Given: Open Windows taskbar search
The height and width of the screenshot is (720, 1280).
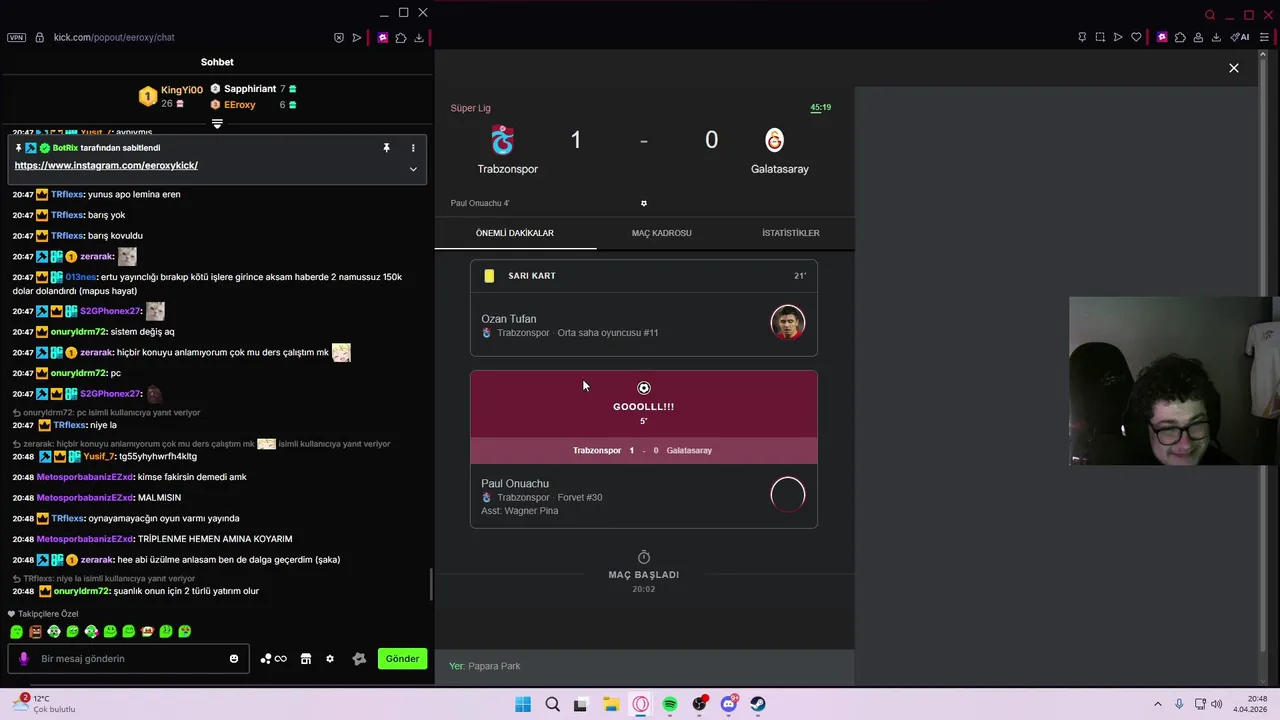Looking at the screenshot, I should coord(552,704).
